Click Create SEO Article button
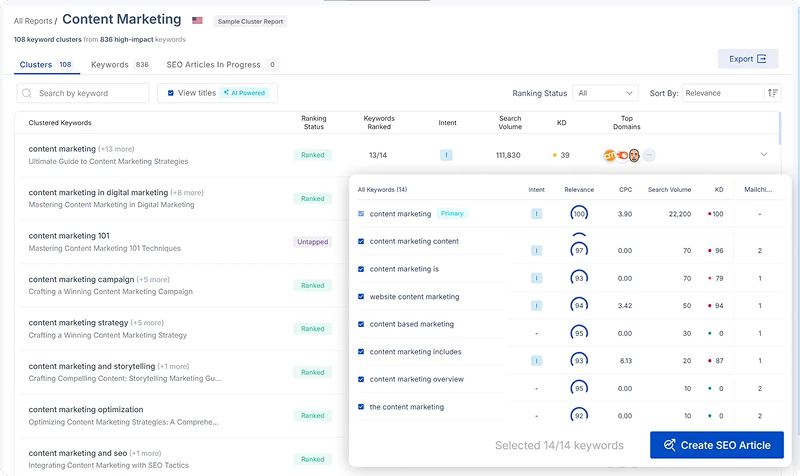 [716, 445]
